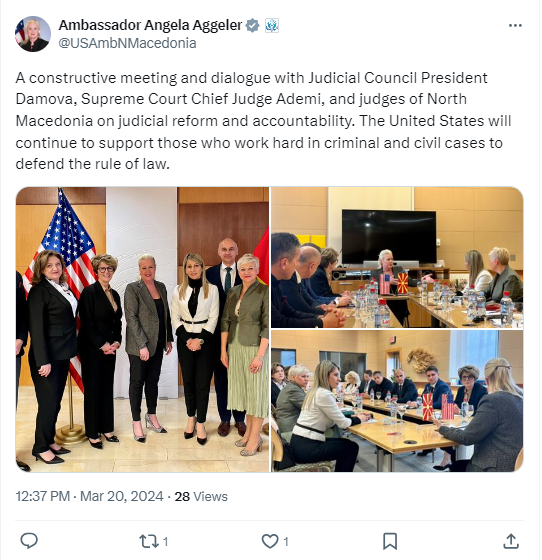Click the reply speech bubble icon

tap(29, 541)
